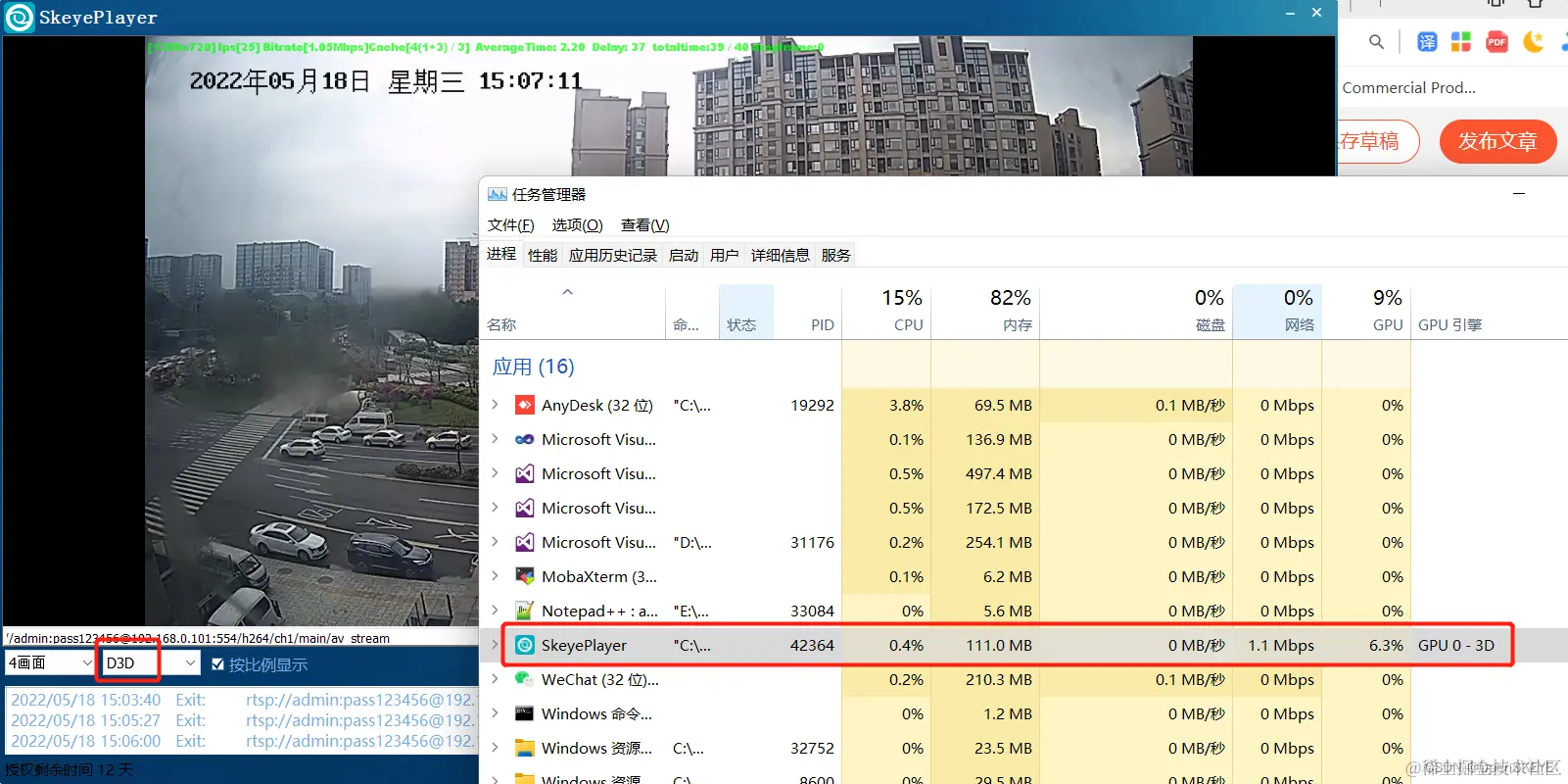This screenshot has height=784, width=1568.
Task: Click the MobaXterm process icon
Action: [x=525, y=576]
